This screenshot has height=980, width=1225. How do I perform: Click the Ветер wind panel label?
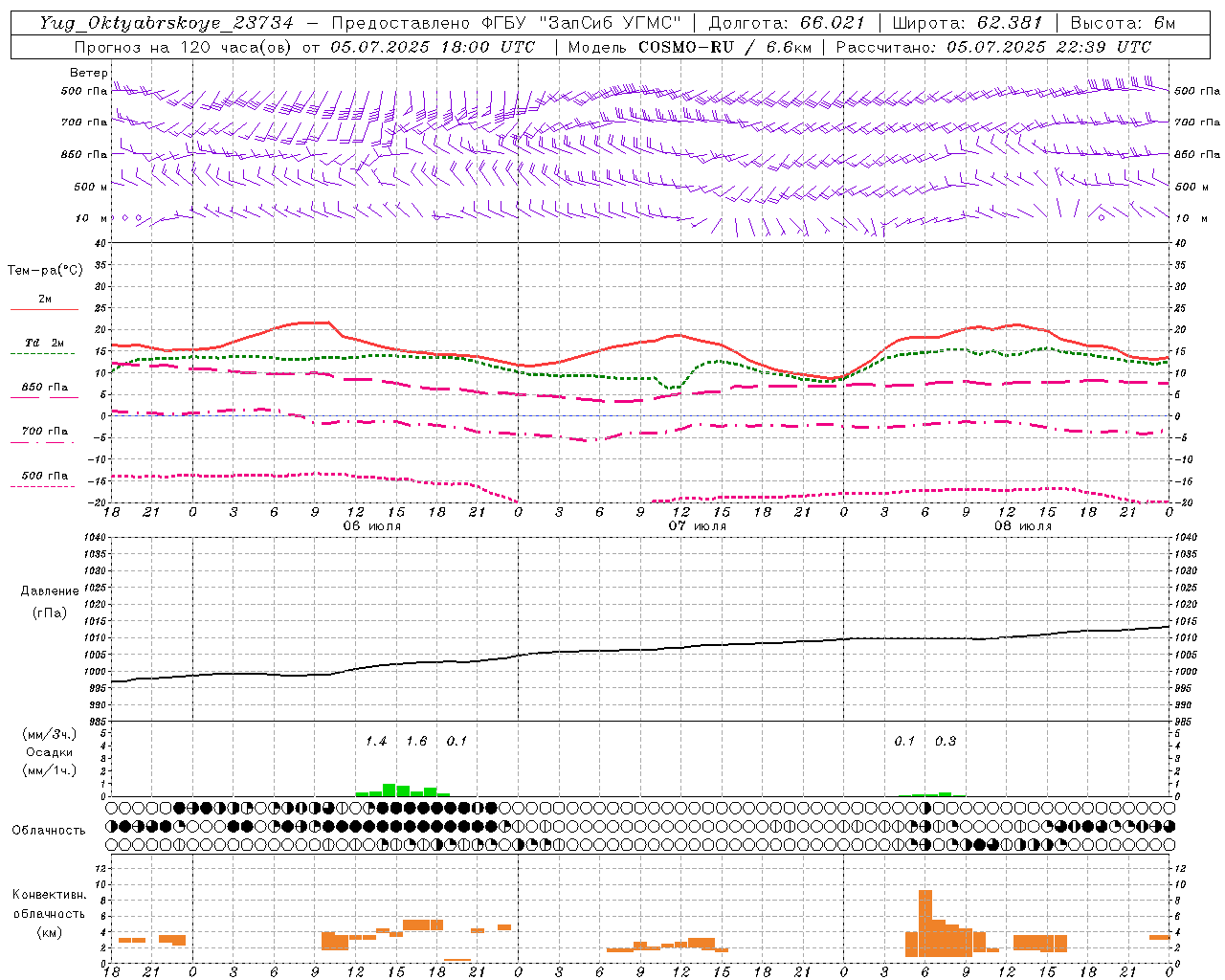(x=89, y=73)
